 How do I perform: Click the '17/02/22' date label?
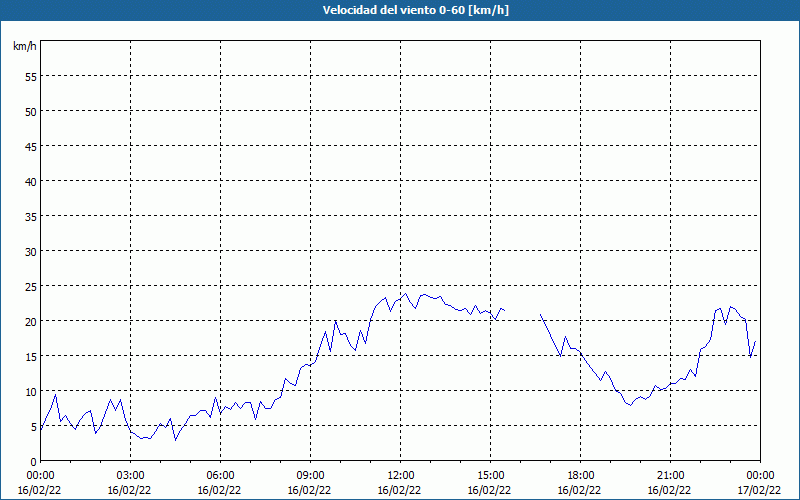759,490
